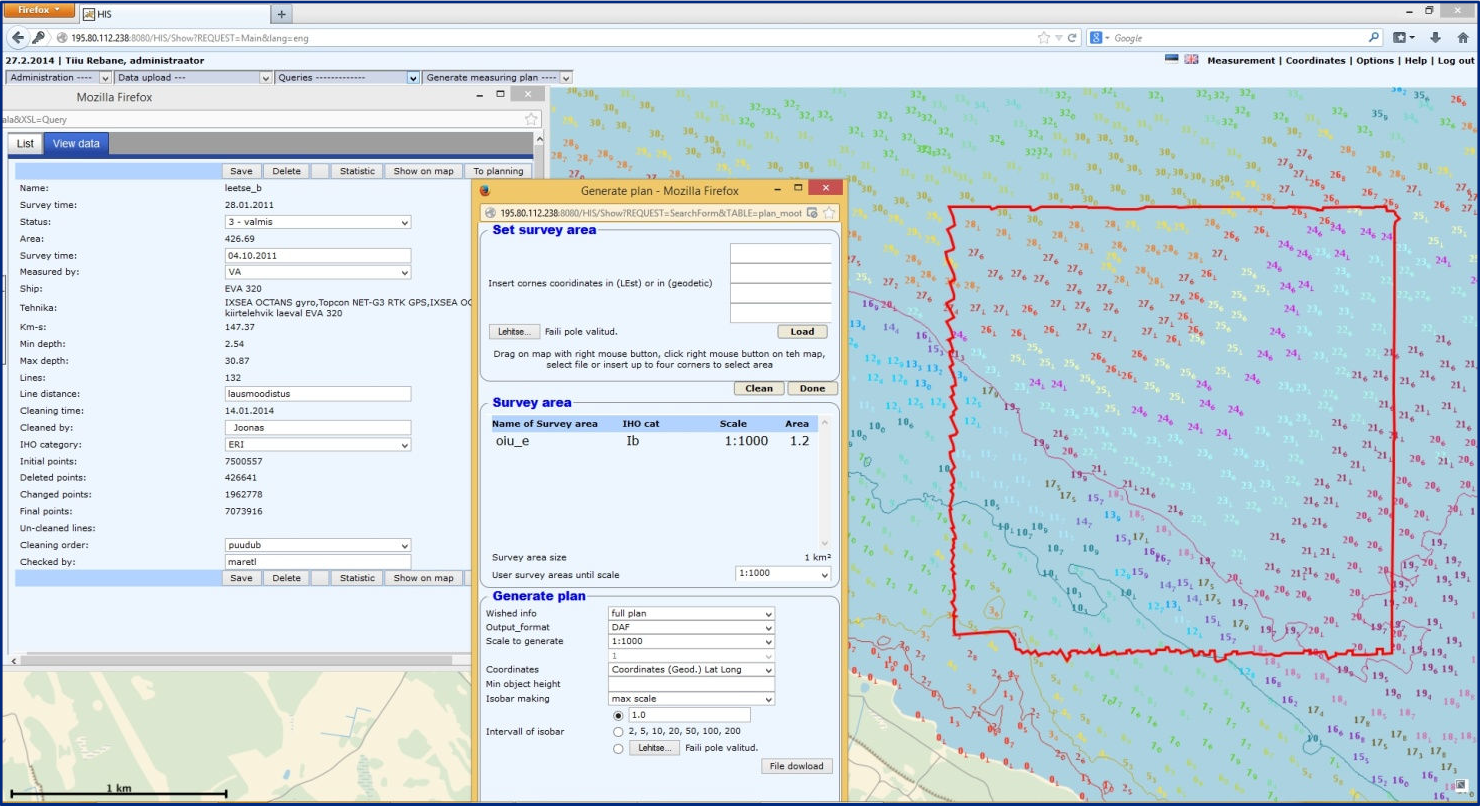Image resolution: width=1480 pixels, height=806 pixels.
Task: Click the Log out link
Action: click(1455, 60)
